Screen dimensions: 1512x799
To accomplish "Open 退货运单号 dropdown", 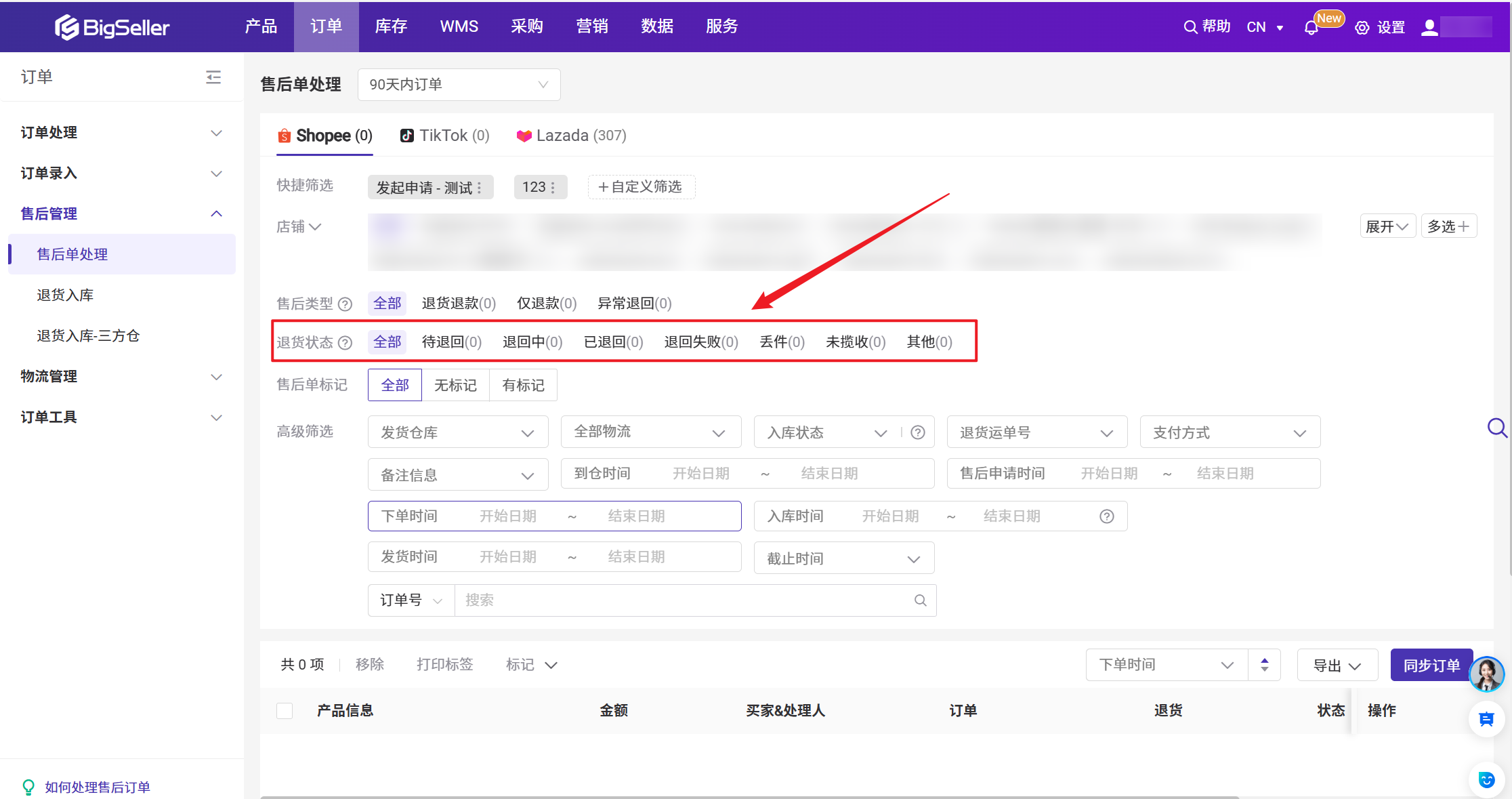I will (x=1037, y=432).
